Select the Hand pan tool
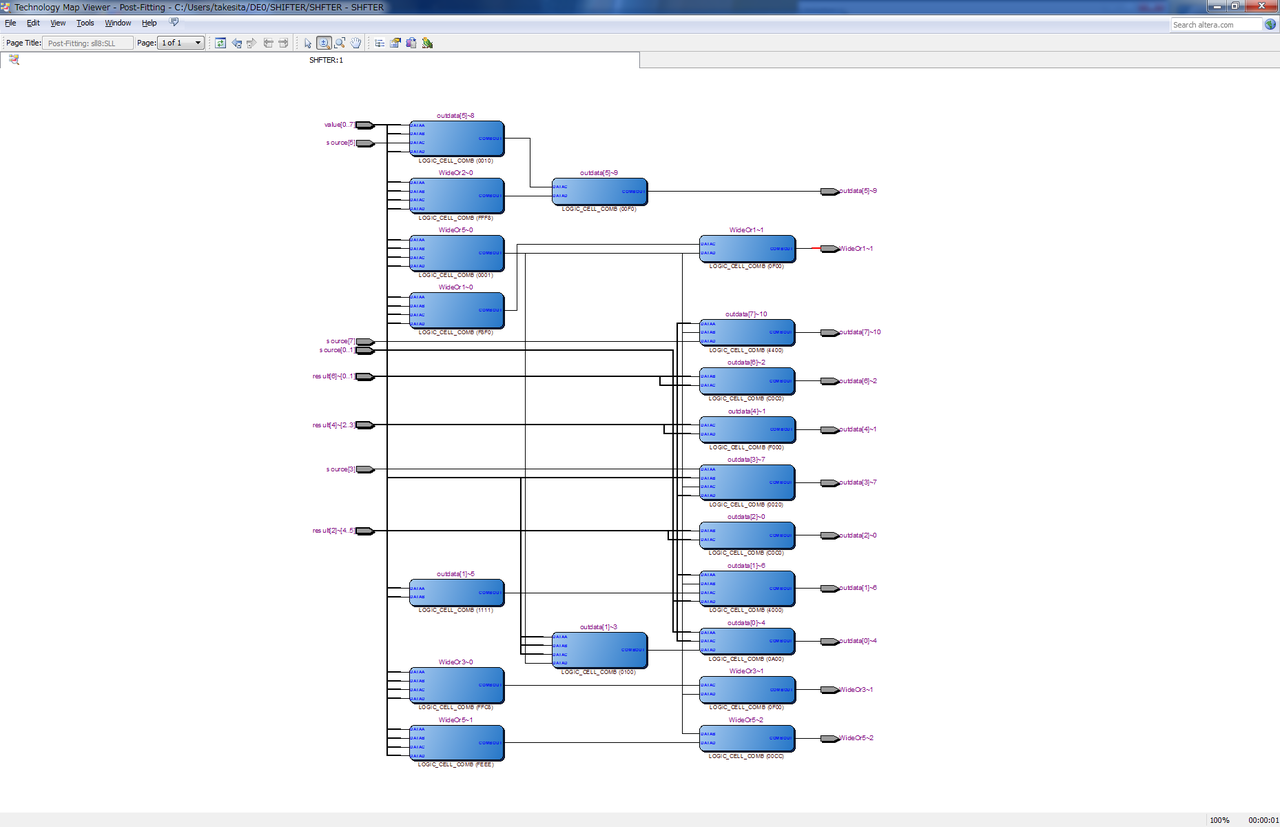 click(x=355, y=43)
